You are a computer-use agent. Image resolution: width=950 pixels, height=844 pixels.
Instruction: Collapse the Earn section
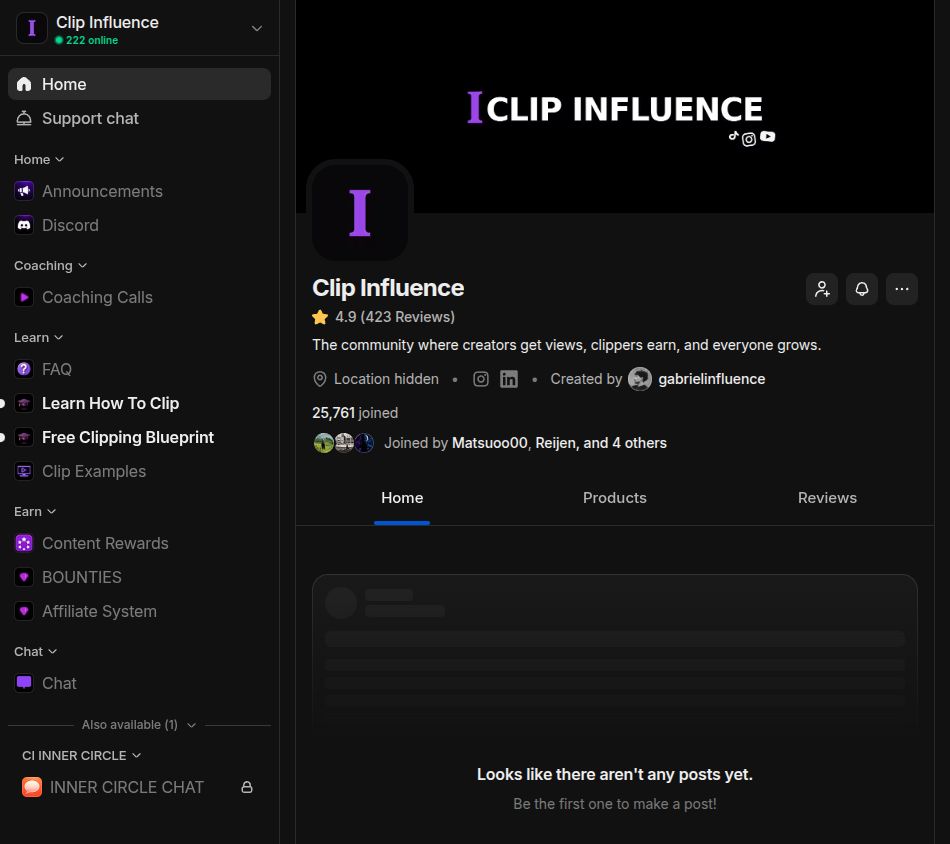[35, 511]
